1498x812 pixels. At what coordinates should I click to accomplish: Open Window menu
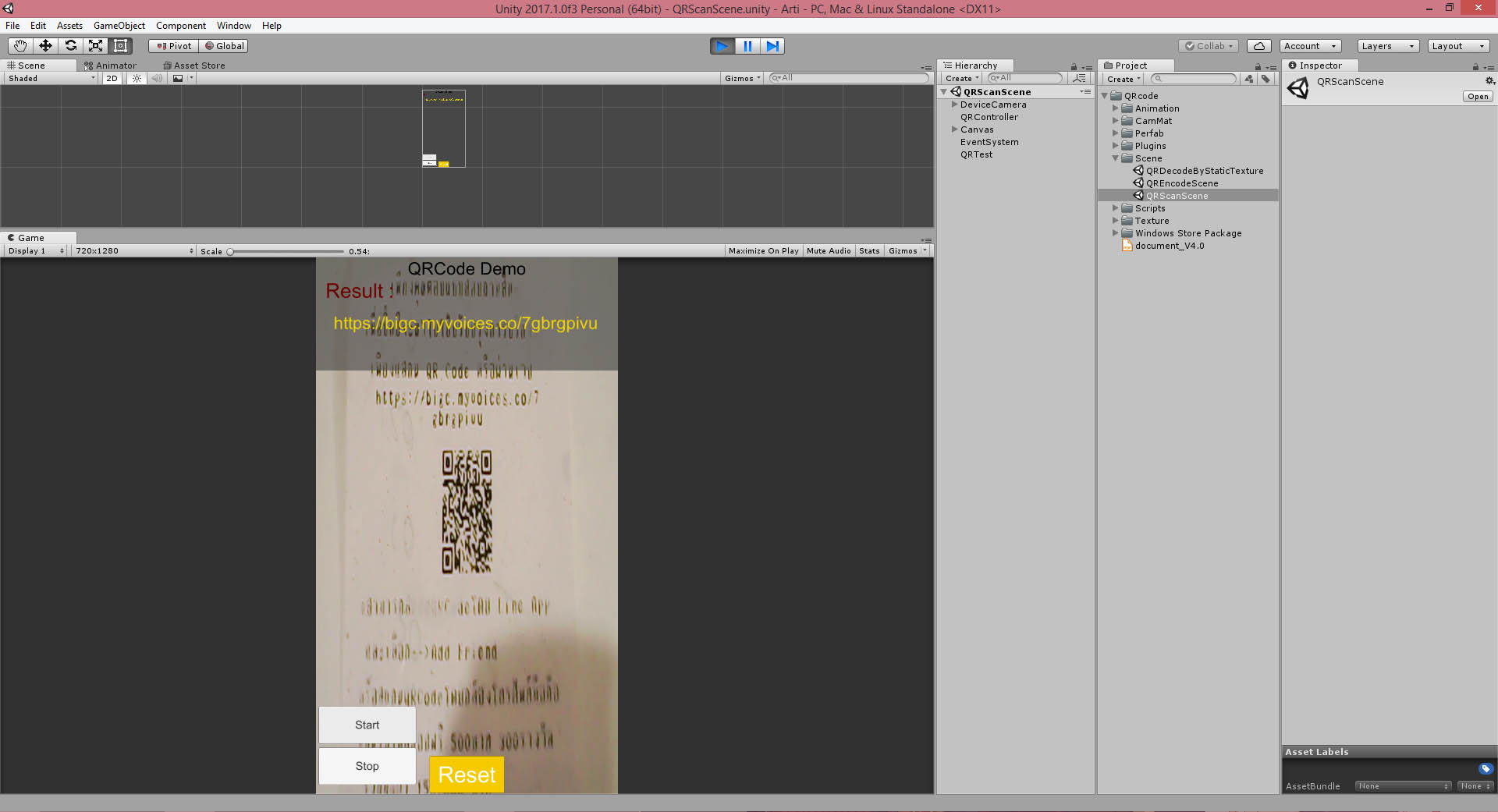tap(234, 26)
